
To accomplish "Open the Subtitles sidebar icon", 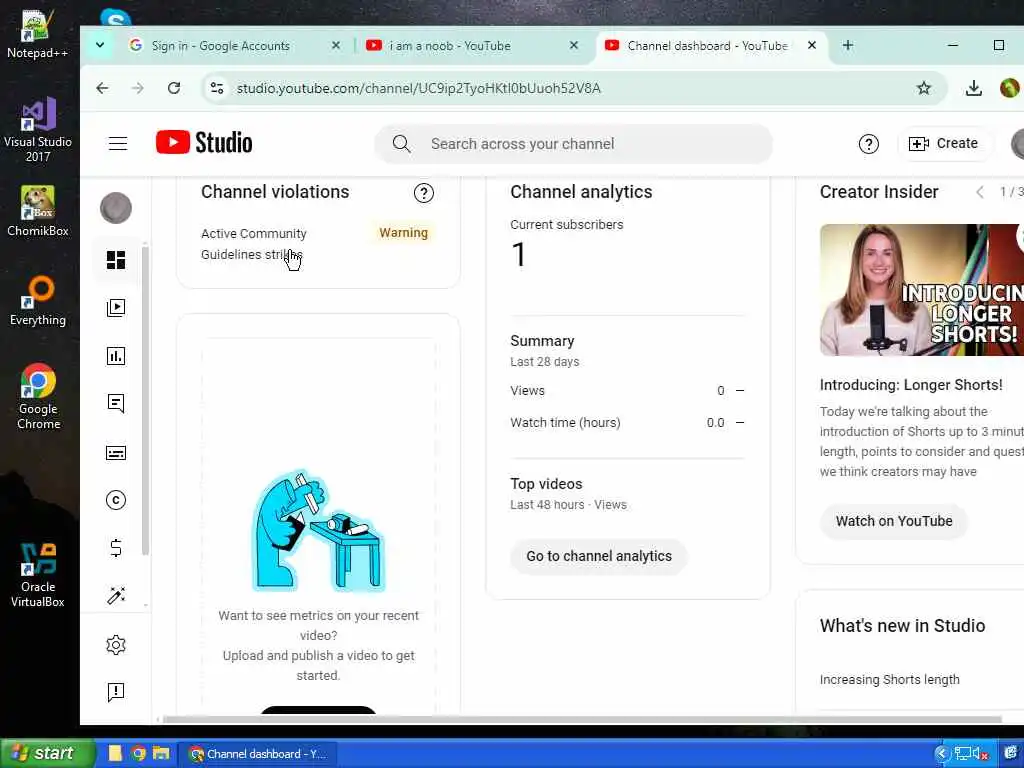I will (116, 453).
